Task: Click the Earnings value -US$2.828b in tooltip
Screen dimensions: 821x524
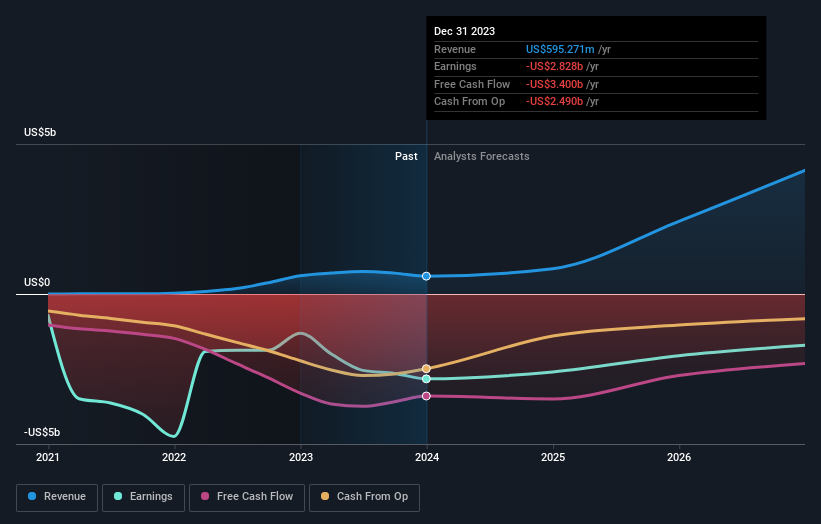Action: (554, 66)
